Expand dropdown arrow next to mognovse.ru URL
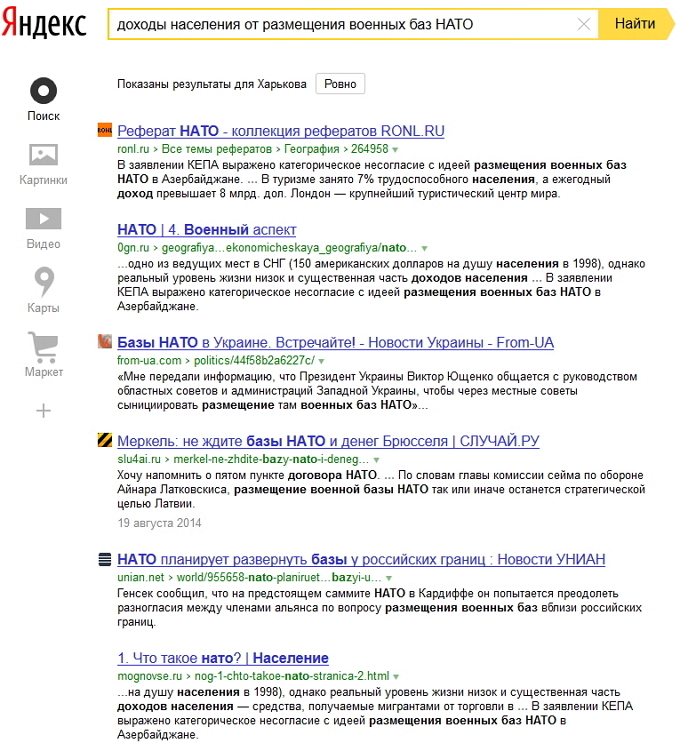 click(x=396, y=677)
